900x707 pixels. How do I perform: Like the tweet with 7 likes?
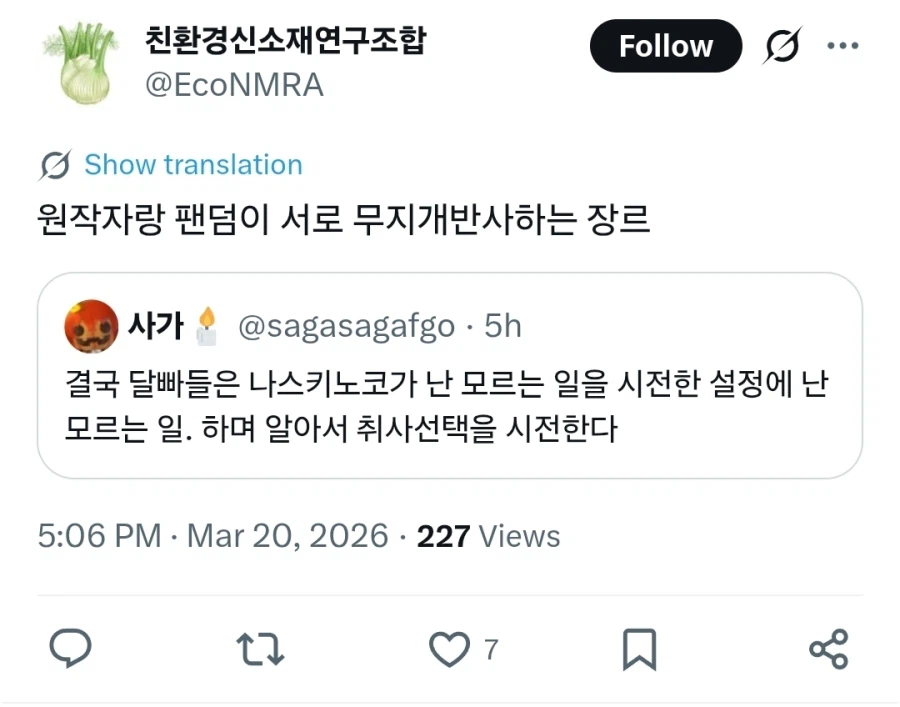point(450,649)
